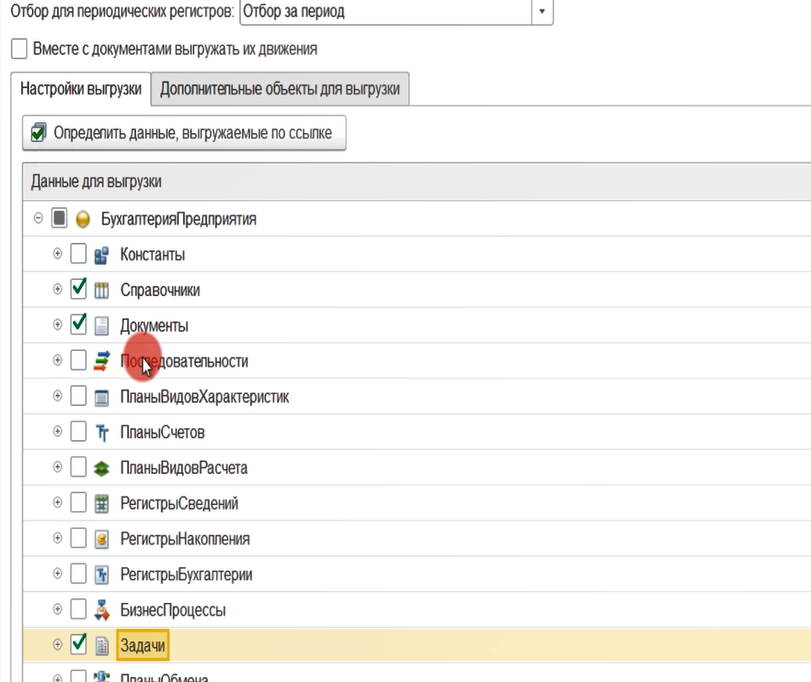Click the ПланыВидовРасчета green layers icon
The height and width of the screenshot is (682, 811).
click(101, 468)
